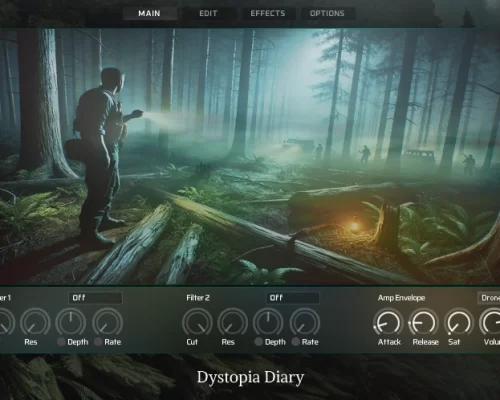Click the Filter 1 Rate knob
The image size is (500, 400).
click(107, 322)
